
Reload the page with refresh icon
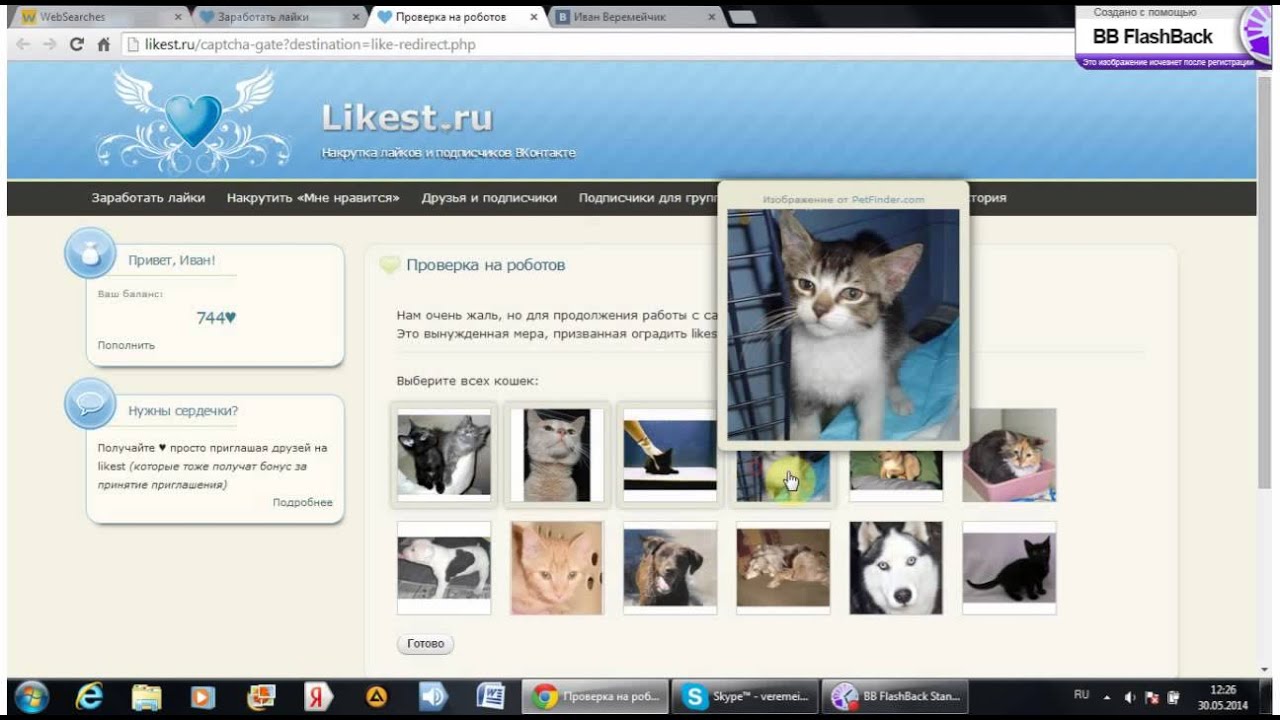pyautogui.click(x=76, y=45)
